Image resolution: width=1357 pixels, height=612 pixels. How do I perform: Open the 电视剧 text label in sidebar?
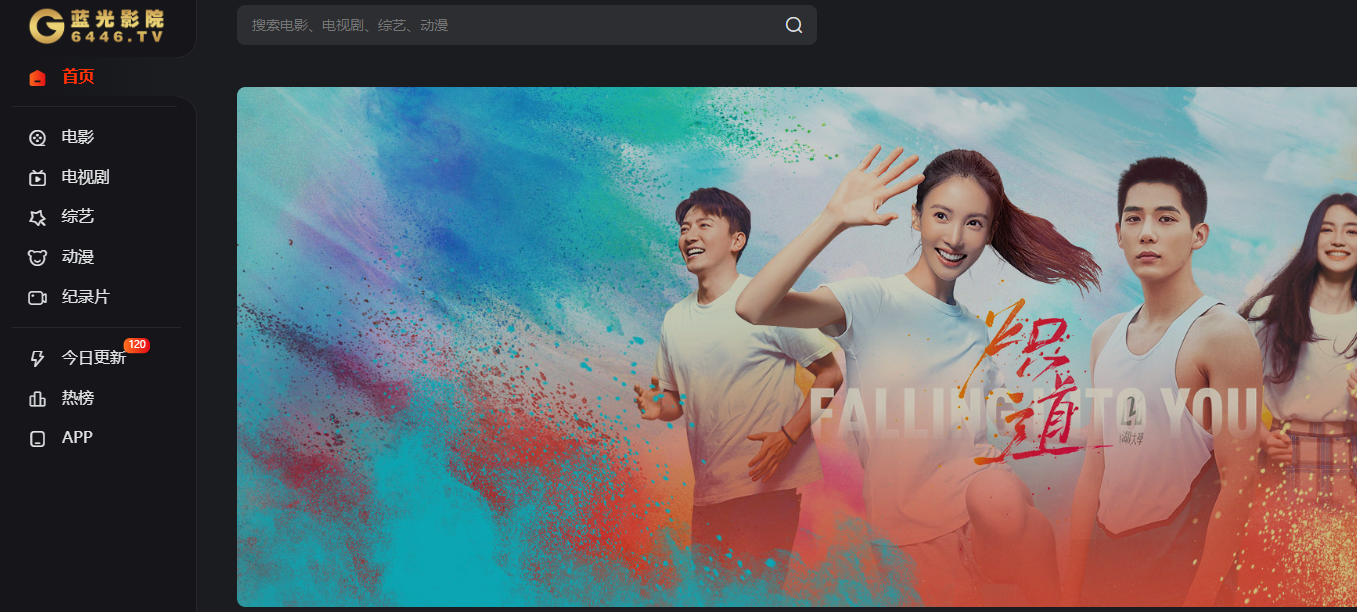(x=85, y=177)
